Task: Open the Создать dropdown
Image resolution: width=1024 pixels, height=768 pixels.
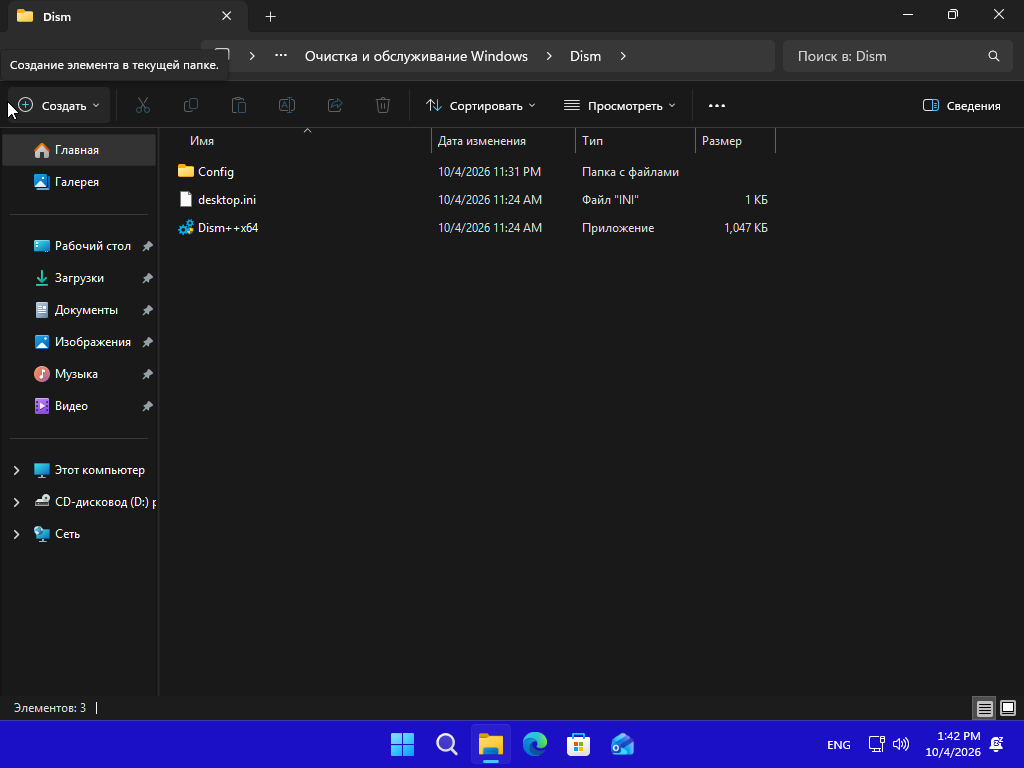Action: pyautogui.click(x=58, y=106)
